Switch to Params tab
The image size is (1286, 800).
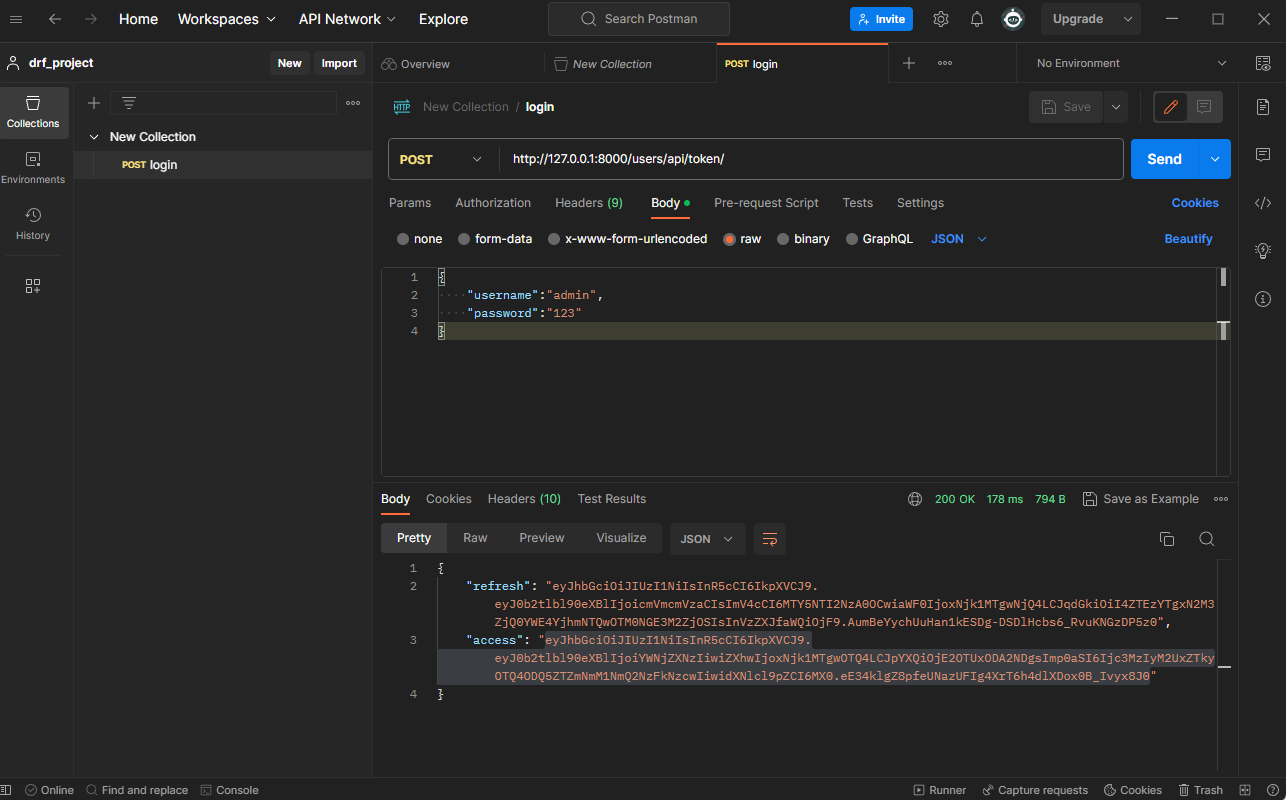[410, 203]
